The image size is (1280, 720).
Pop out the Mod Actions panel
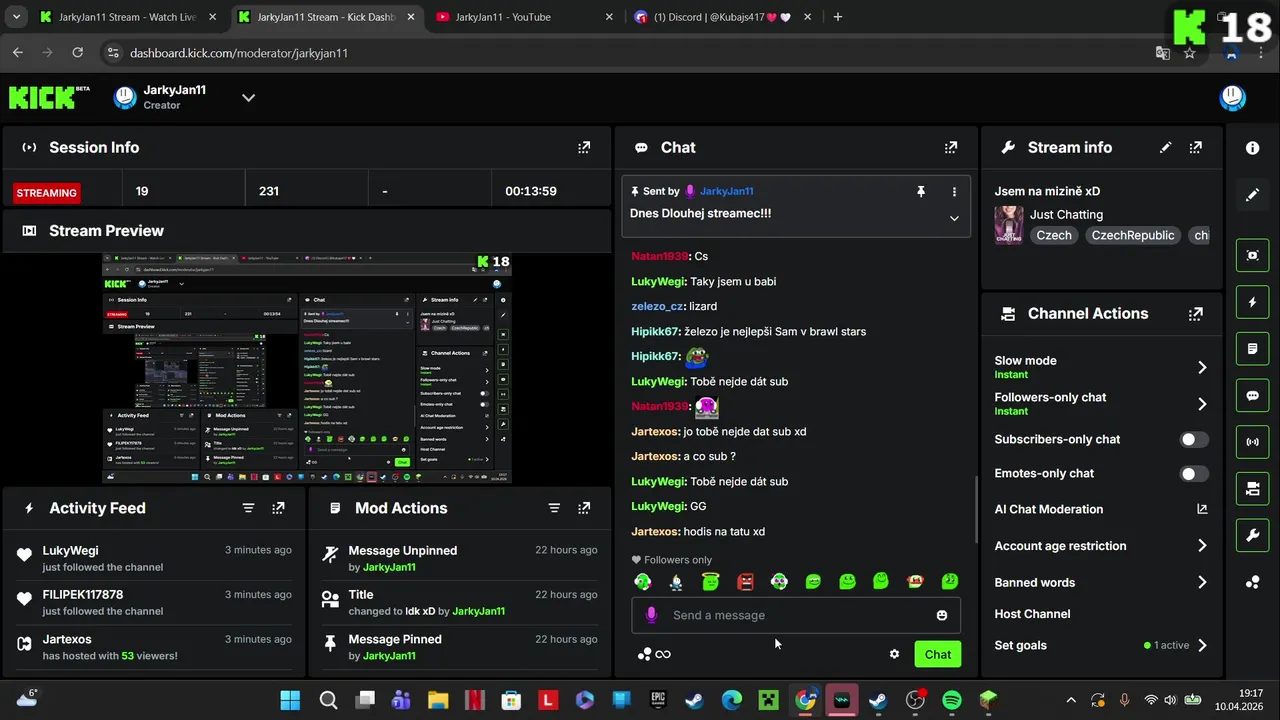[x=584, y=508]
